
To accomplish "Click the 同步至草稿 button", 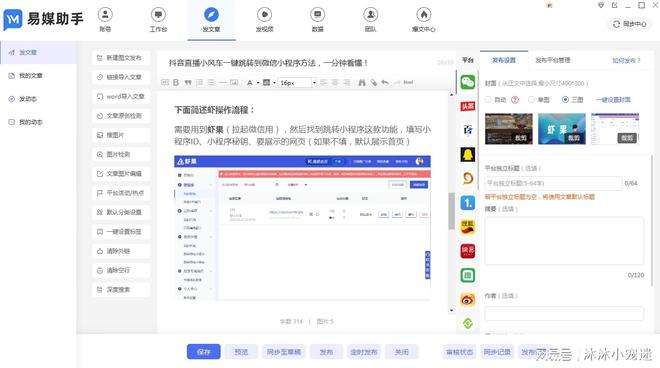I will (284, 352).
